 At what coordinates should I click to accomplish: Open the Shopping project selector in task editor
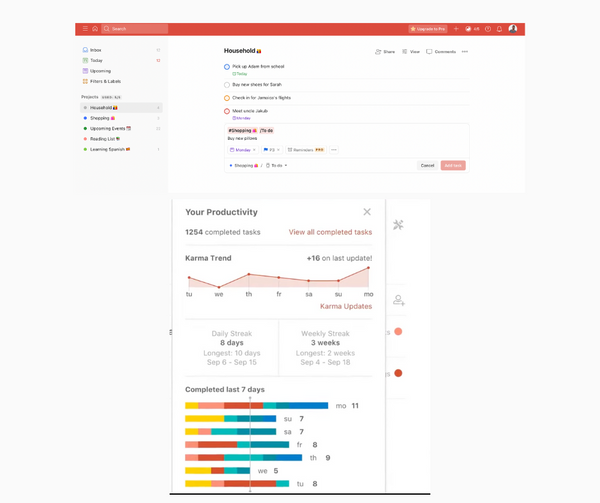pos(243,165)
